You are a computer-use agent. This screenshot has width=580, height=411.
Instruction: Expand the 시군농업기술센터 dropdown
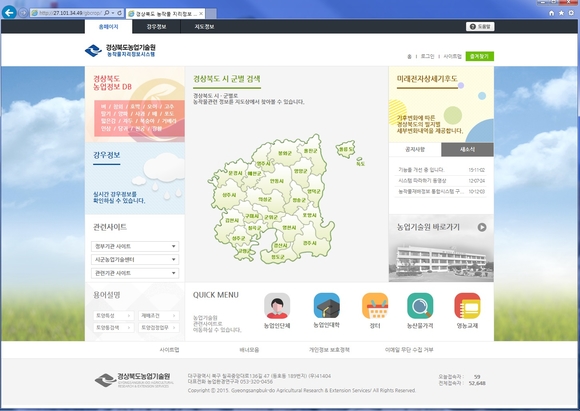point(135,260)
